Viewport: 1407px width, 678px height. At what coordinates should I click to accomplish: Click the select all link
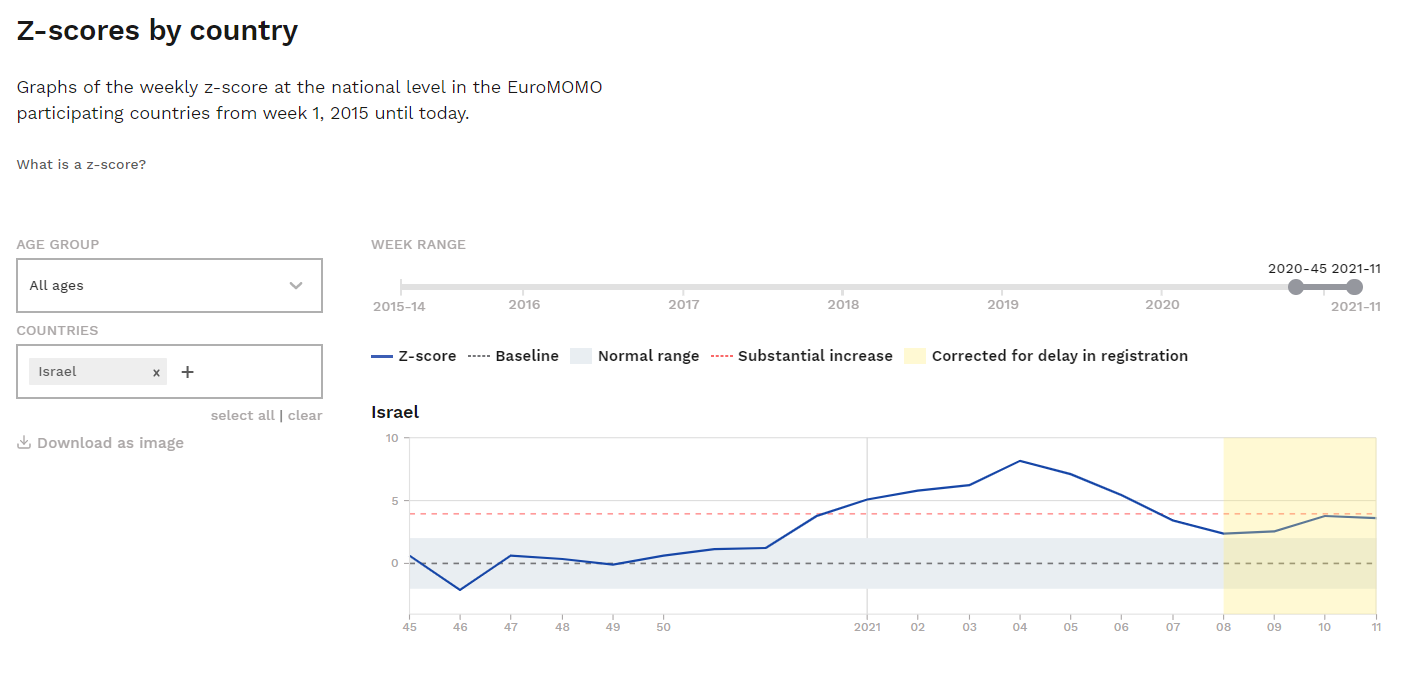[x=242, y=415]
